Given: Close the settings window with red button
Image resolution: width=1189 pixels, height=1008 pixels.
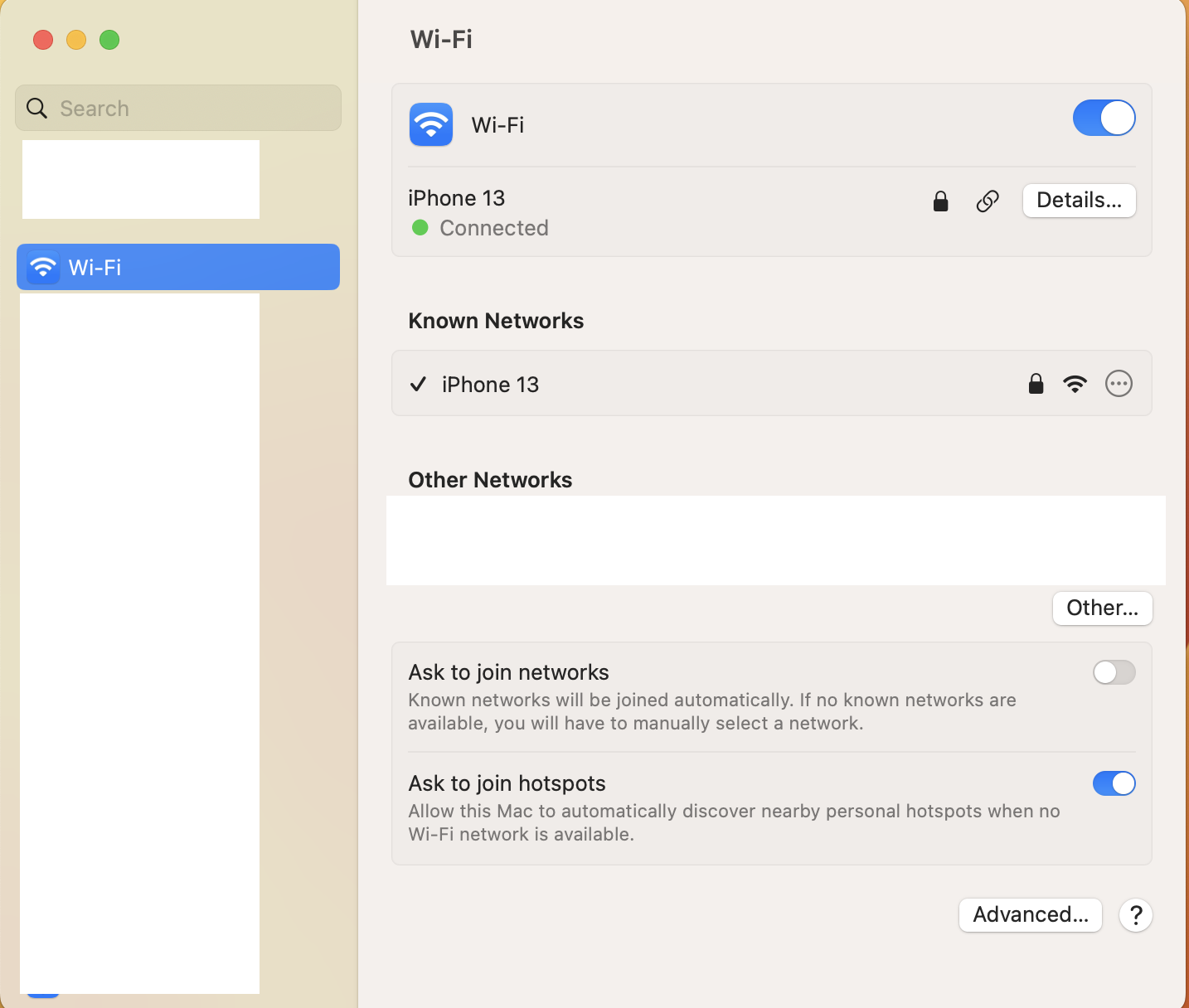Looking at the screenshot, I should 43,40.
